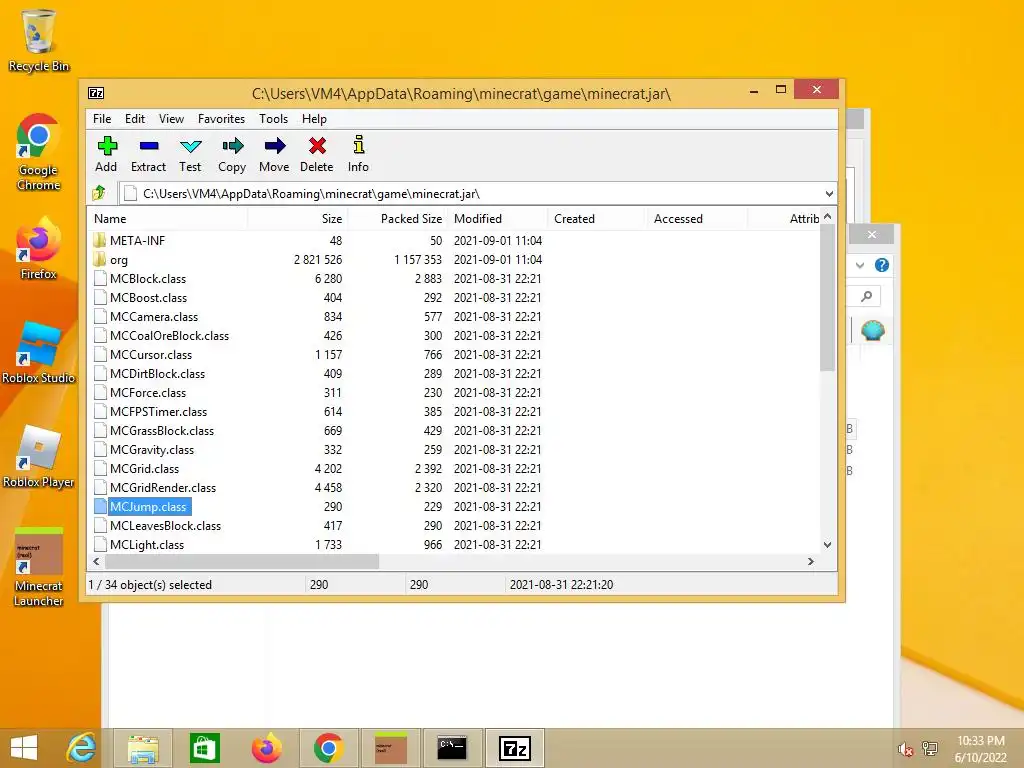
Task: Select MCDirtBlock.class row
Action: (454, 374)
